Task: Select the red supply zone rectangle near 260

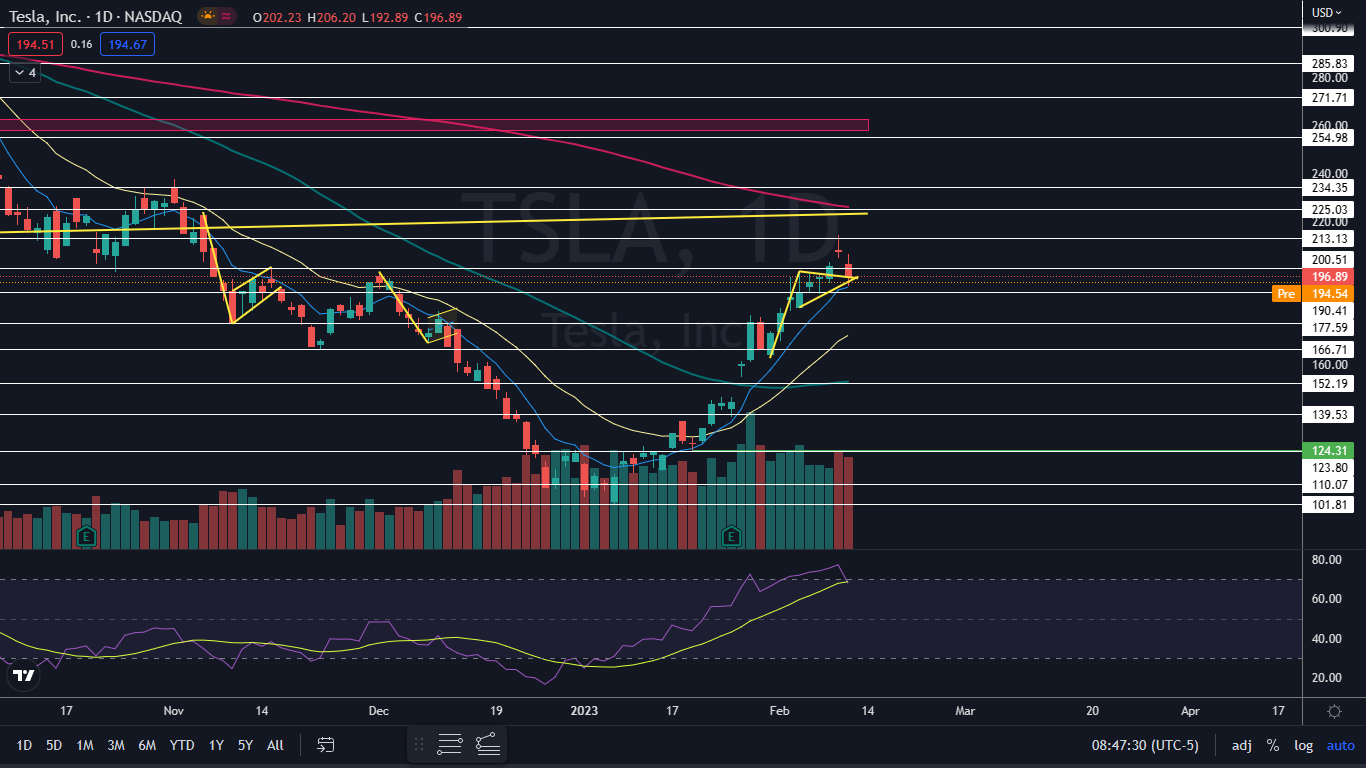Action: click(x=434, y=125)
